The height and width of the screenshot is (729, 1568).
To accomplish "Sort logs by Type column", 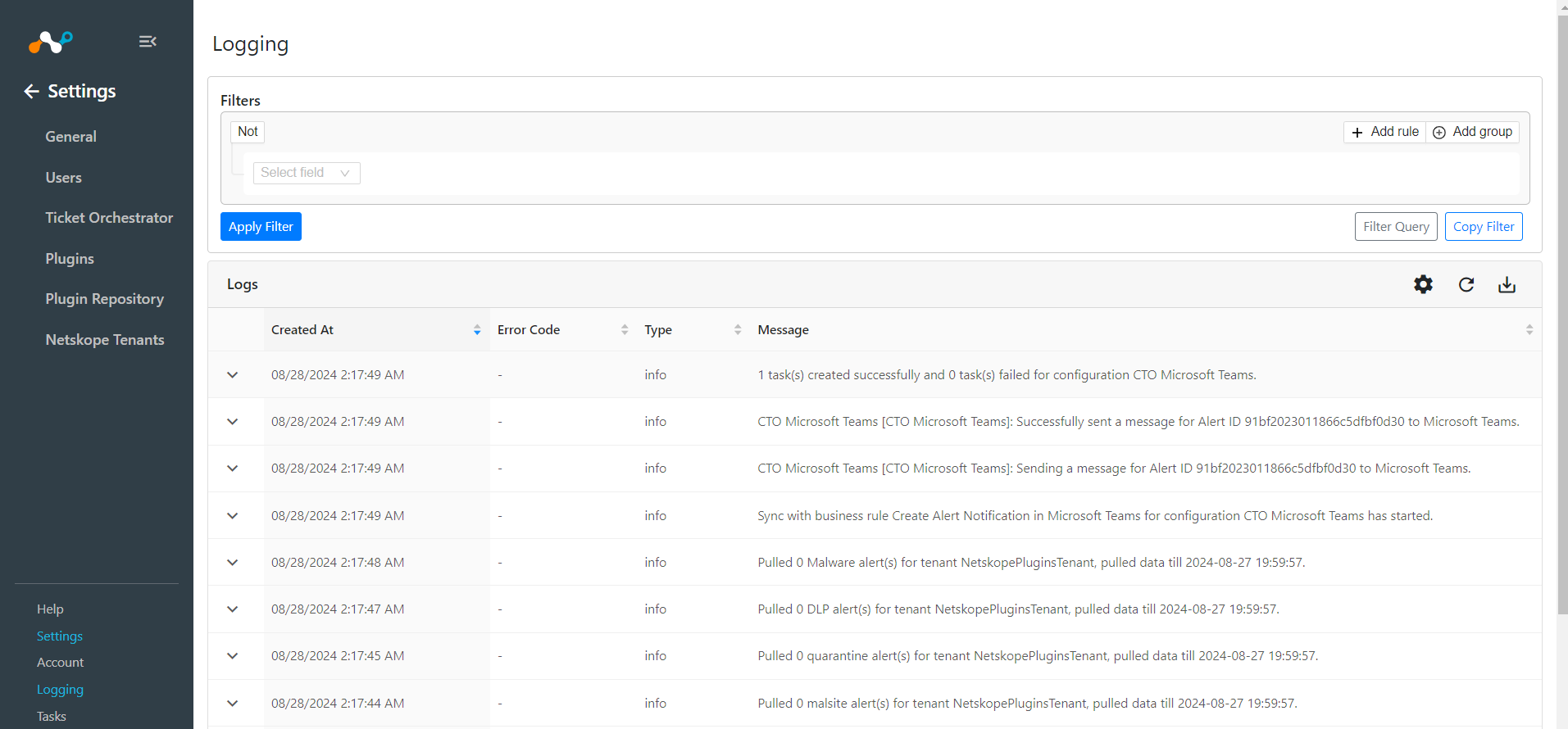I will tap(738, 330).
